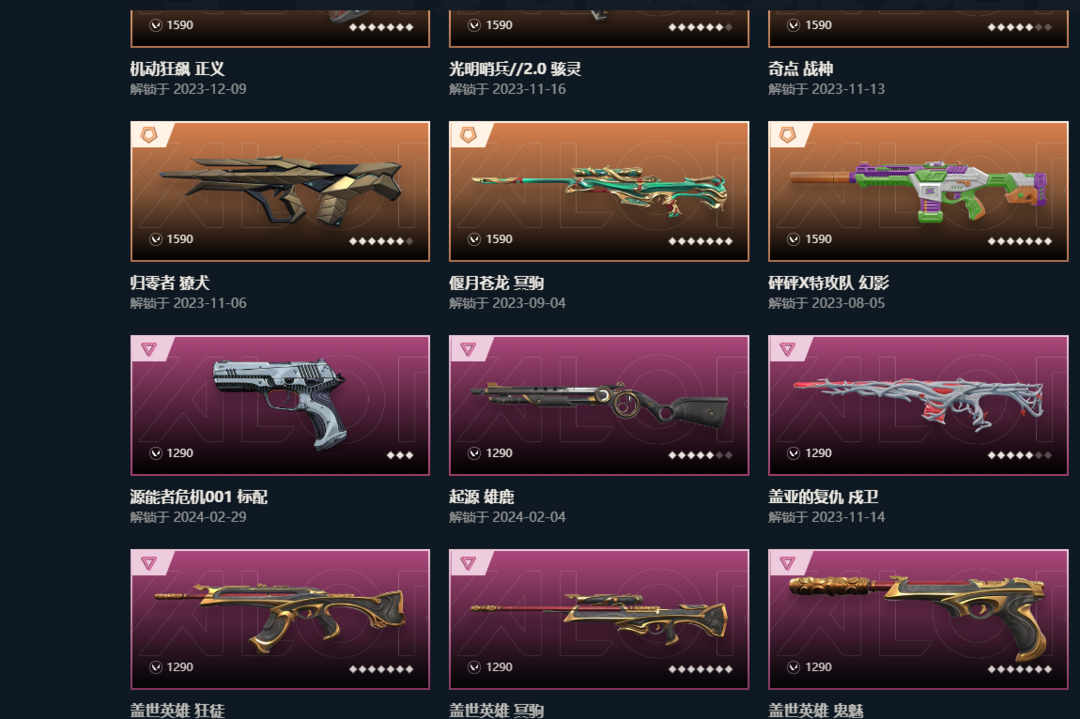Viewport: 1080px width, 719px height.
Task: Click the VP currency icon on 归零者 獠犬 card
Action: [156, 239]
